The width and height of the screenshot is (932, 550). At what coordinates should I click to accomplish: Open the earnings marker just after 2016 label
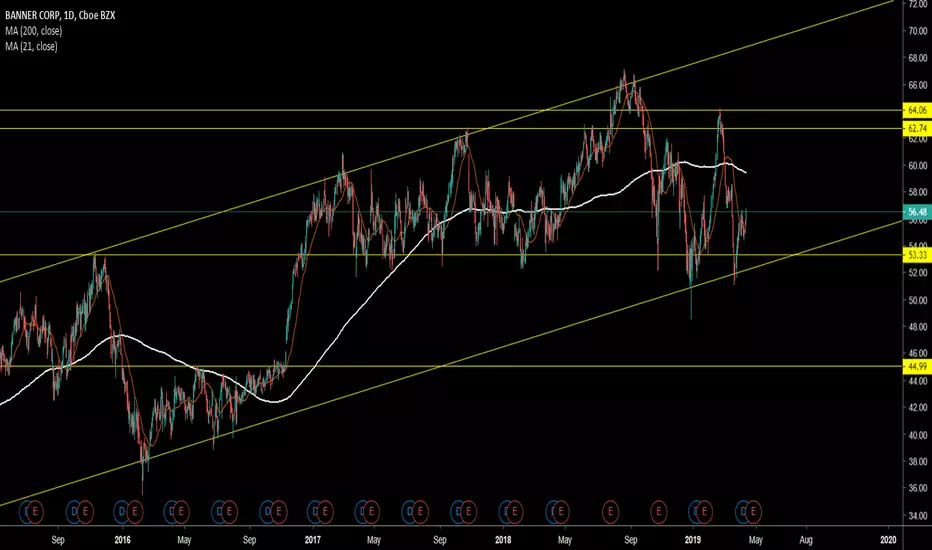tap(134, 511)
